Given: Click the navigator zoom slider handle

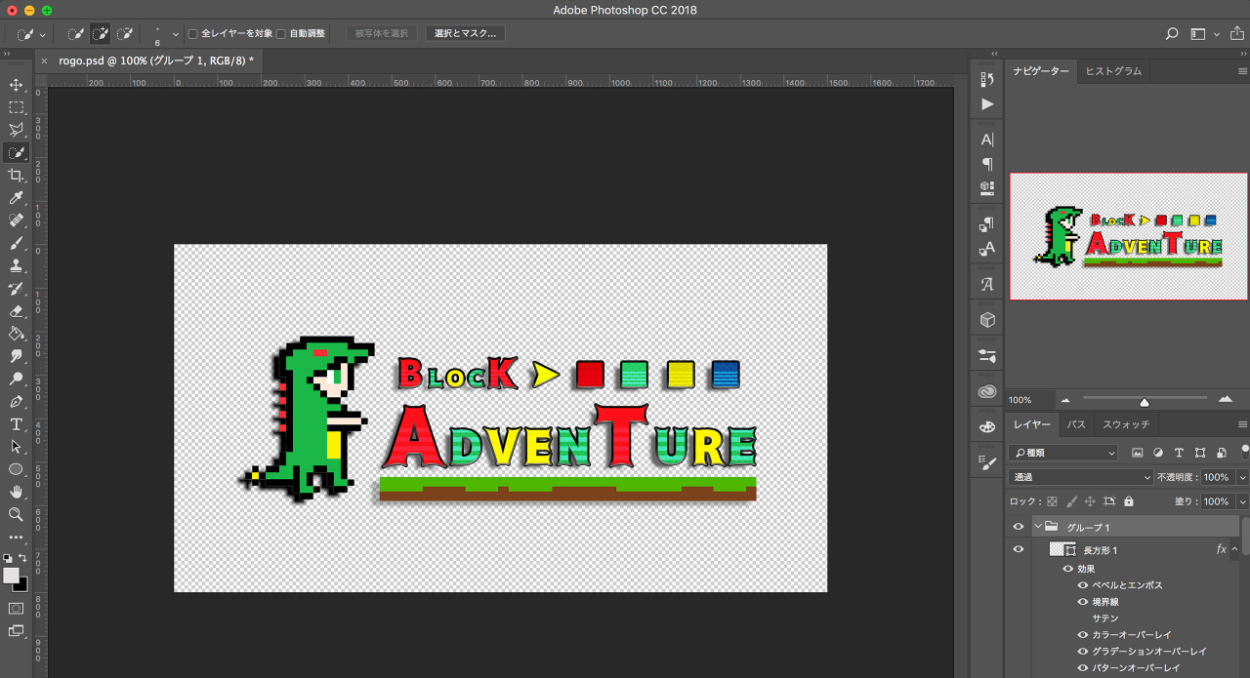Looking at the screenshot, I should (1144, 402).
